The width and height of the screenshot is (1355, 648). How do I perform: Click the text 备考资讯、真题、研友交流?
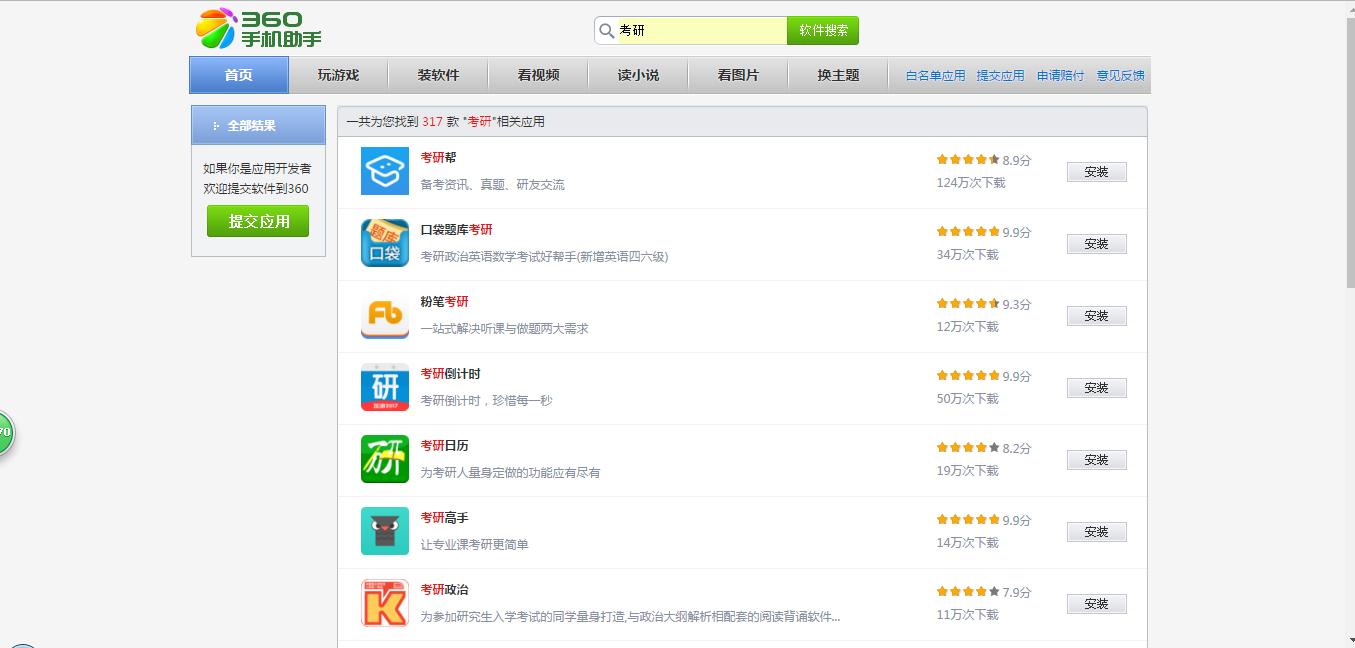(x=492, y=185)
